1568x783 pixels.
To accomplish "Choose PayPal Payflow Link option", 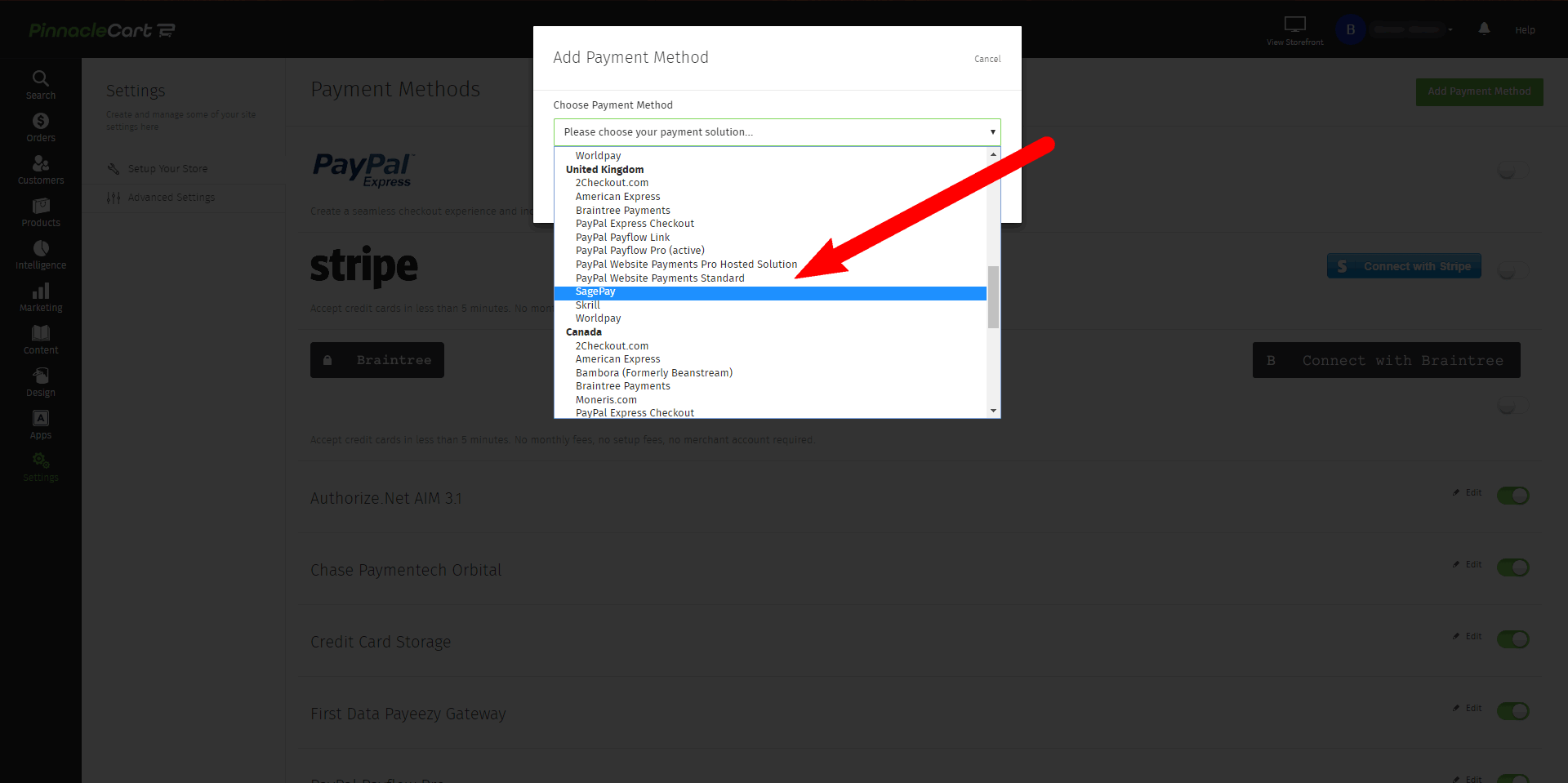I will pos(770,238).
